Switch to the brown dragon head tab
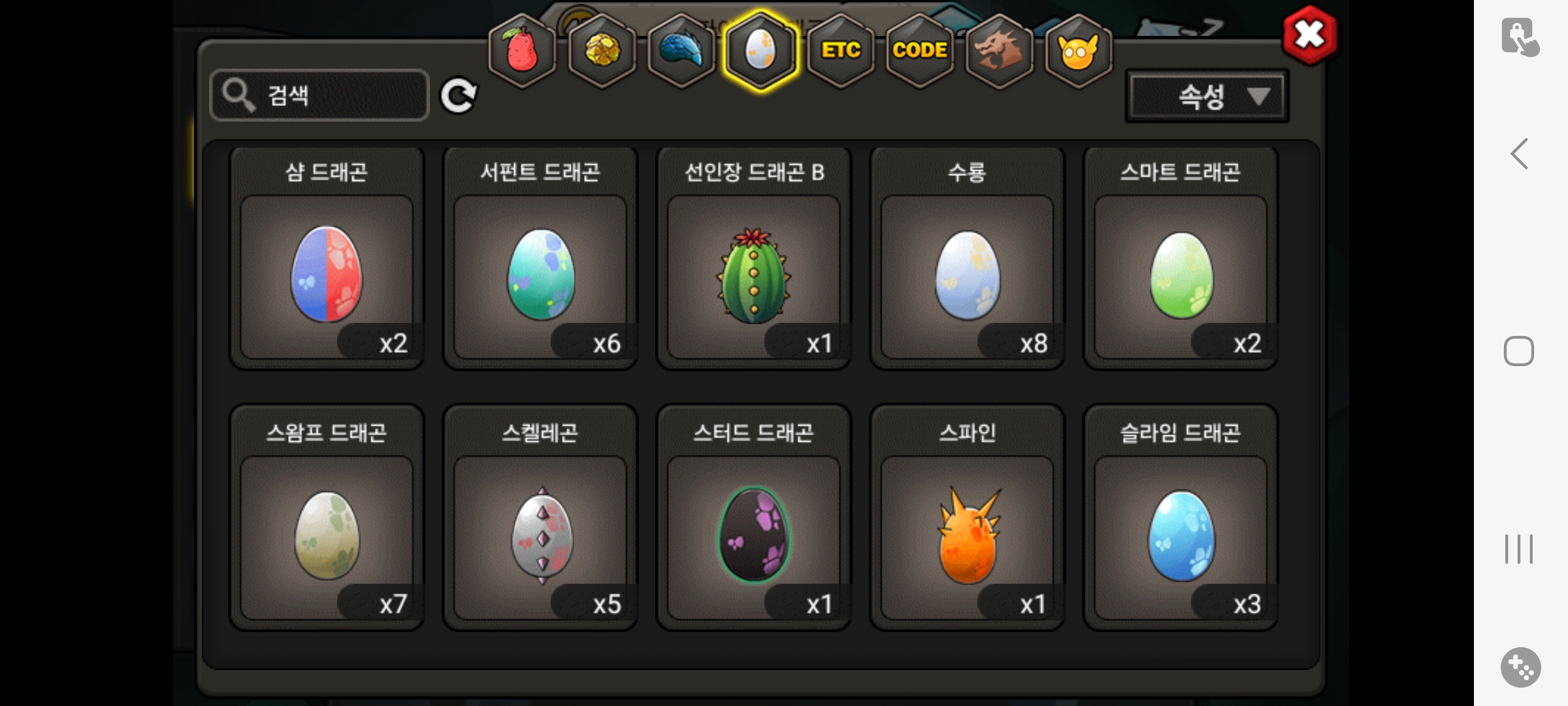The width and height of the screenshot is (1568, 706). (x=999, y=50)
